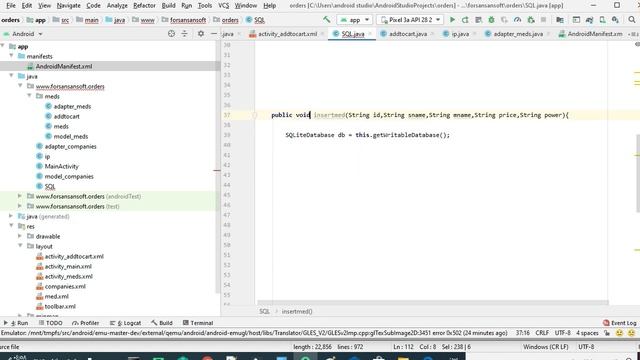Open the File menu
Image resolution: width=640 pixels, height=360 pixels.
coord(11,5)
